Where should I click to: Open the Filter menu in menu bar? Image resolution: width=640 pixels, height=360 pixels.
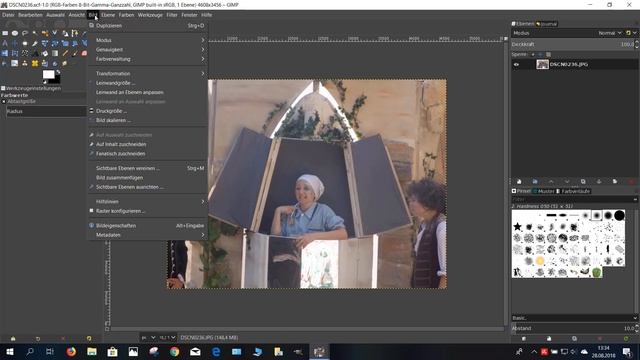(x=171, y=15)
